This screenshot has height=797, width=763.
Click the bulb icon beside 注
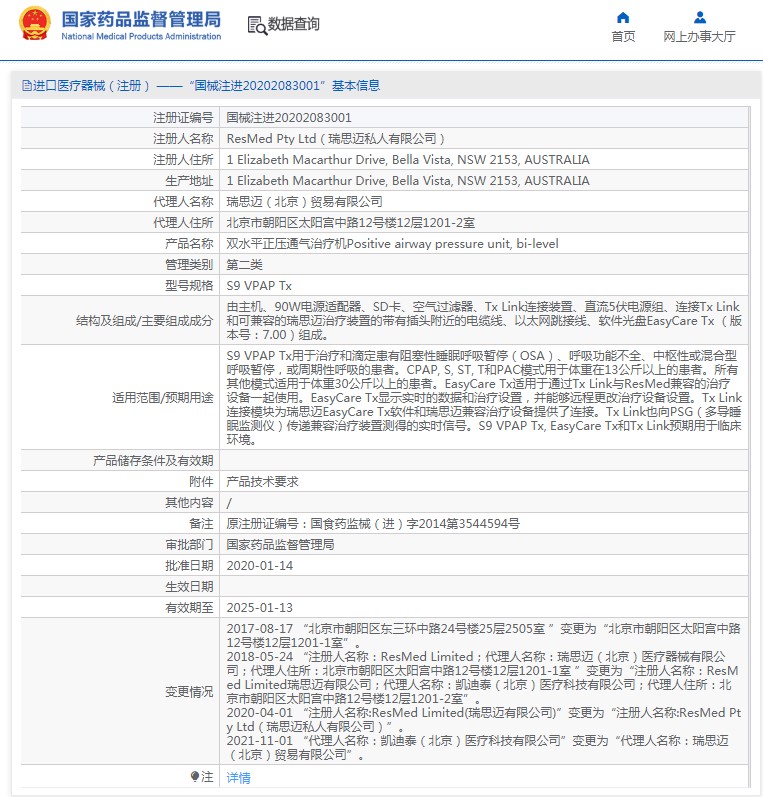[195, 776]
